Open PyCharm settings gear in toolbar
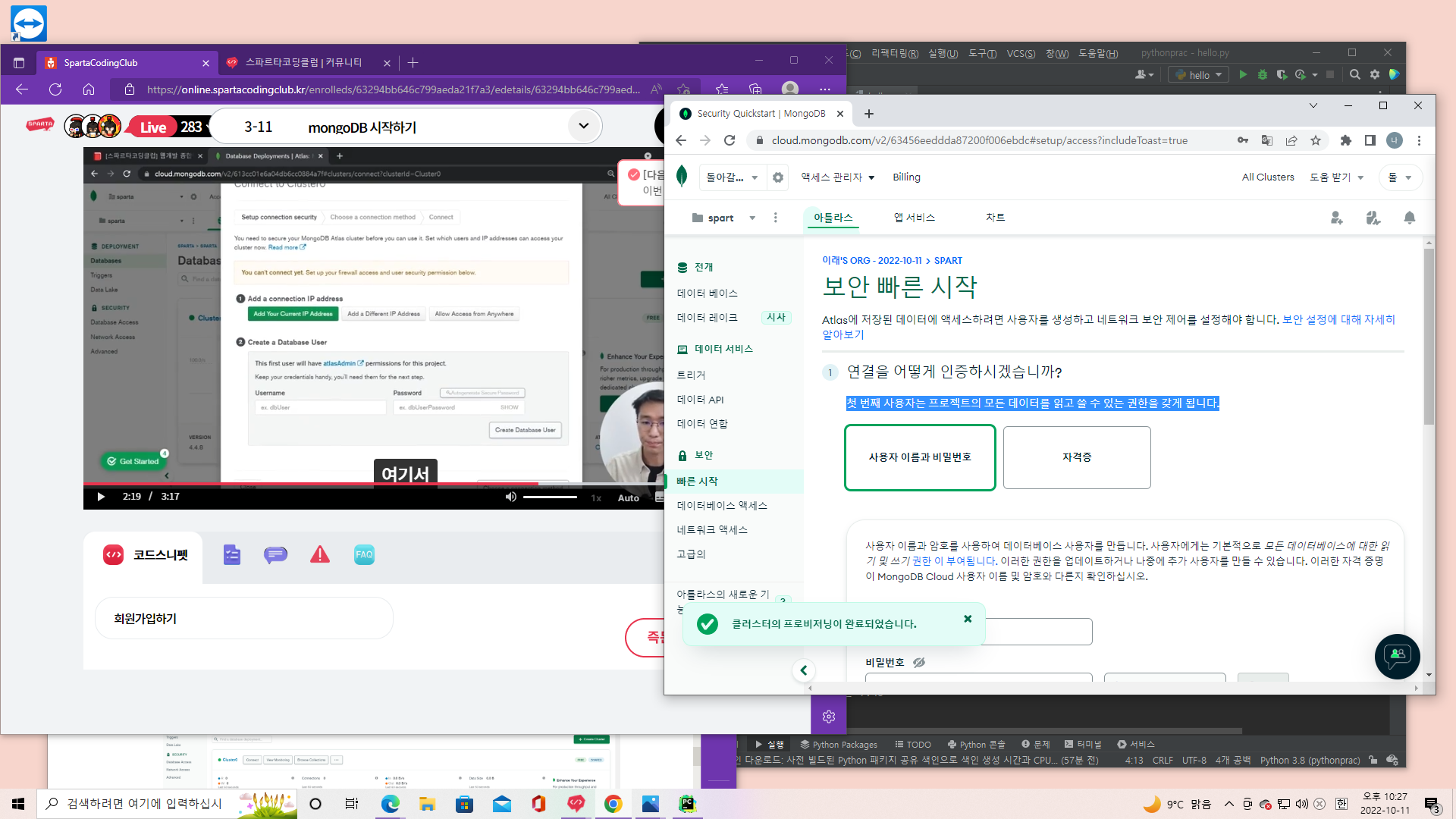This screenshot has height=819, width=1456. pos(1375,74)
